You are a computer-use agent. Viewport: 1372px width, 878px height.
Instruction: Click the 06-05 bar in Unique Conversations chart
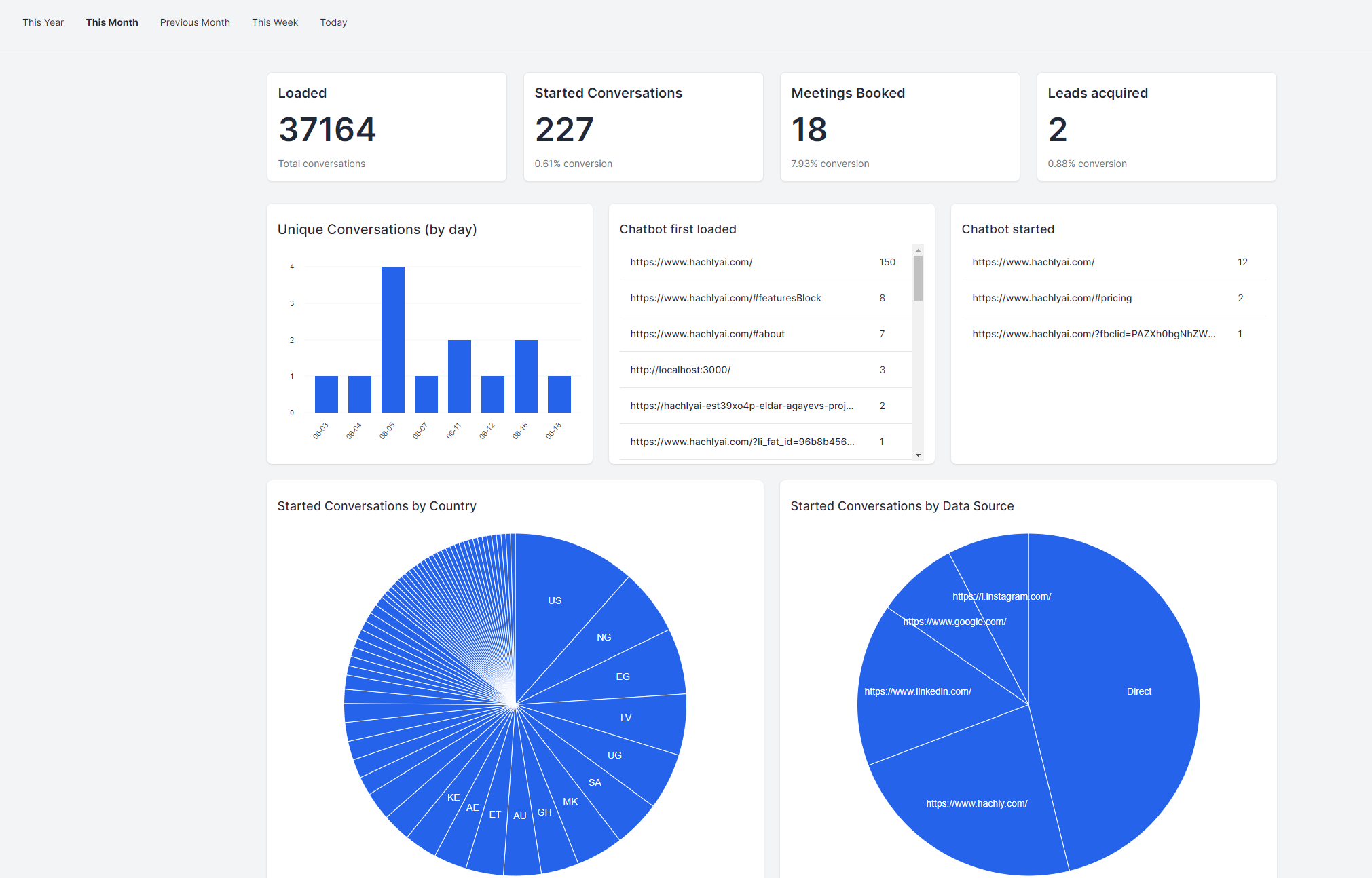point(393,339)
